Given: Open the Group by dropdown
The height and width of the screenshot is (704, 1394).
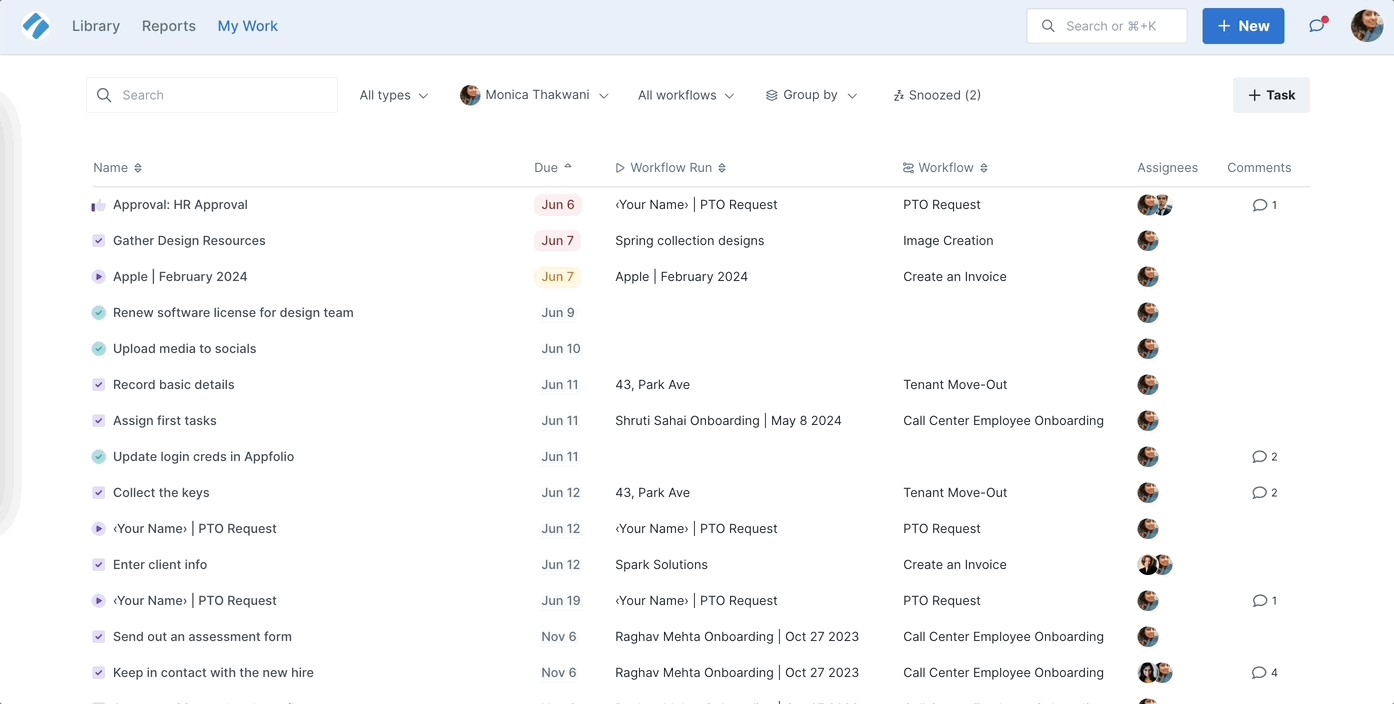Looking at the screenshot, I should pyautogui.click(x=811, y=95).
